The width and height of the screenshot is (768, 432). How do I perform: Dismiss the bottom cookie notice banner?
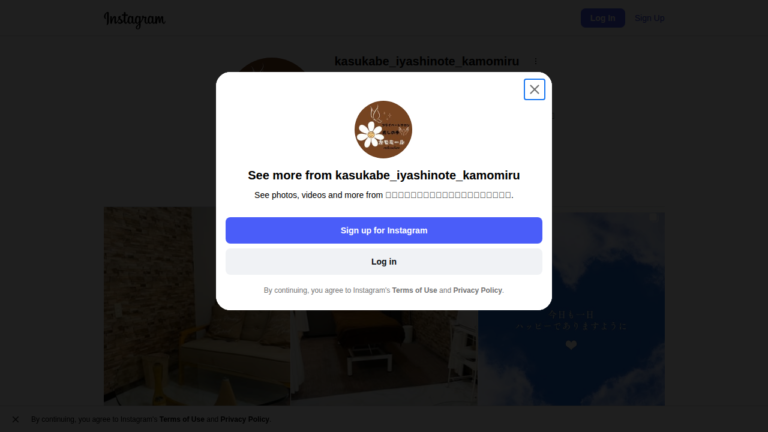coord(16,419)
